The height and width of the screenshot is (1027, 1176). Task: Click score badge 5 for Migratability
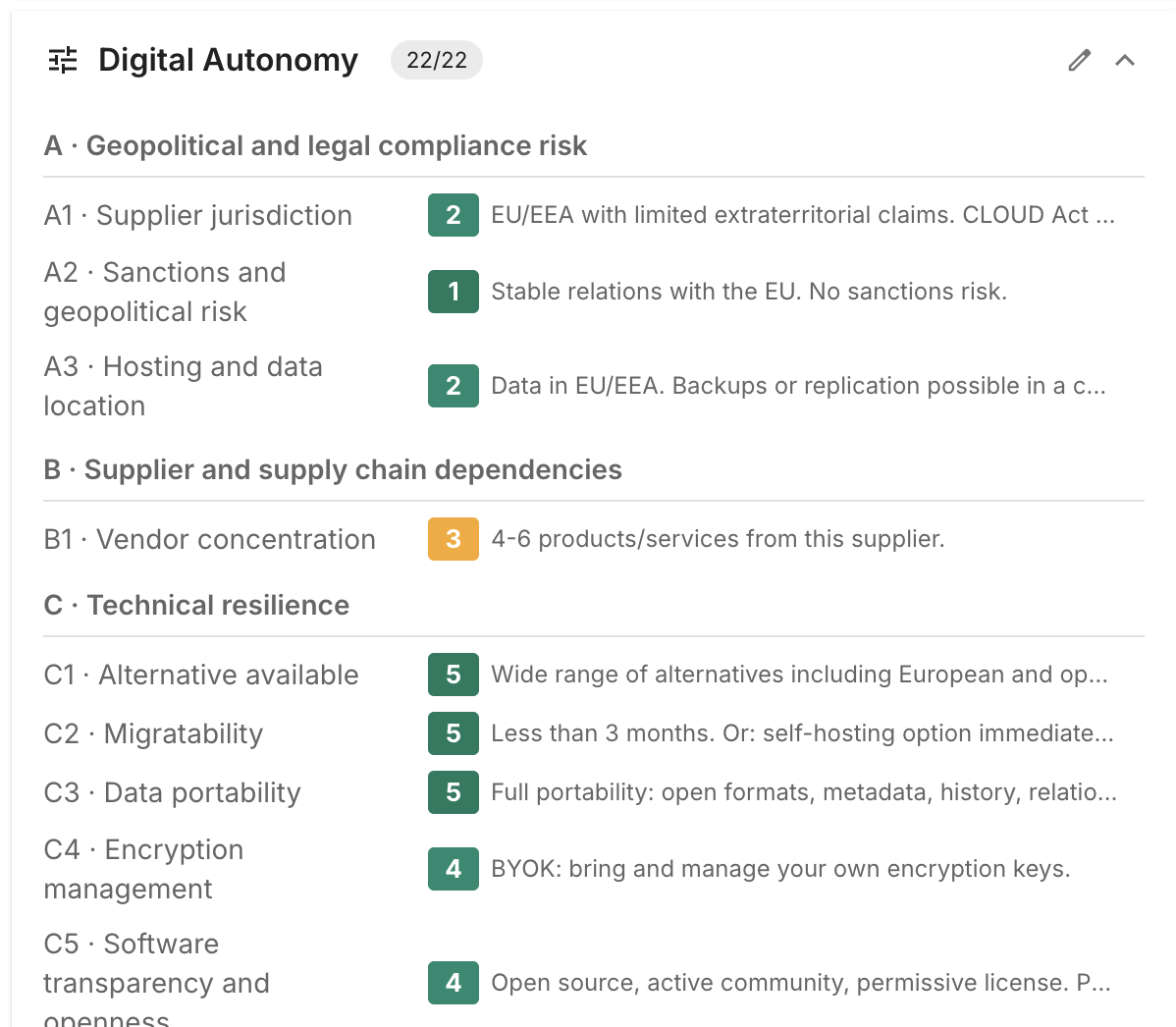pos(453,732)
